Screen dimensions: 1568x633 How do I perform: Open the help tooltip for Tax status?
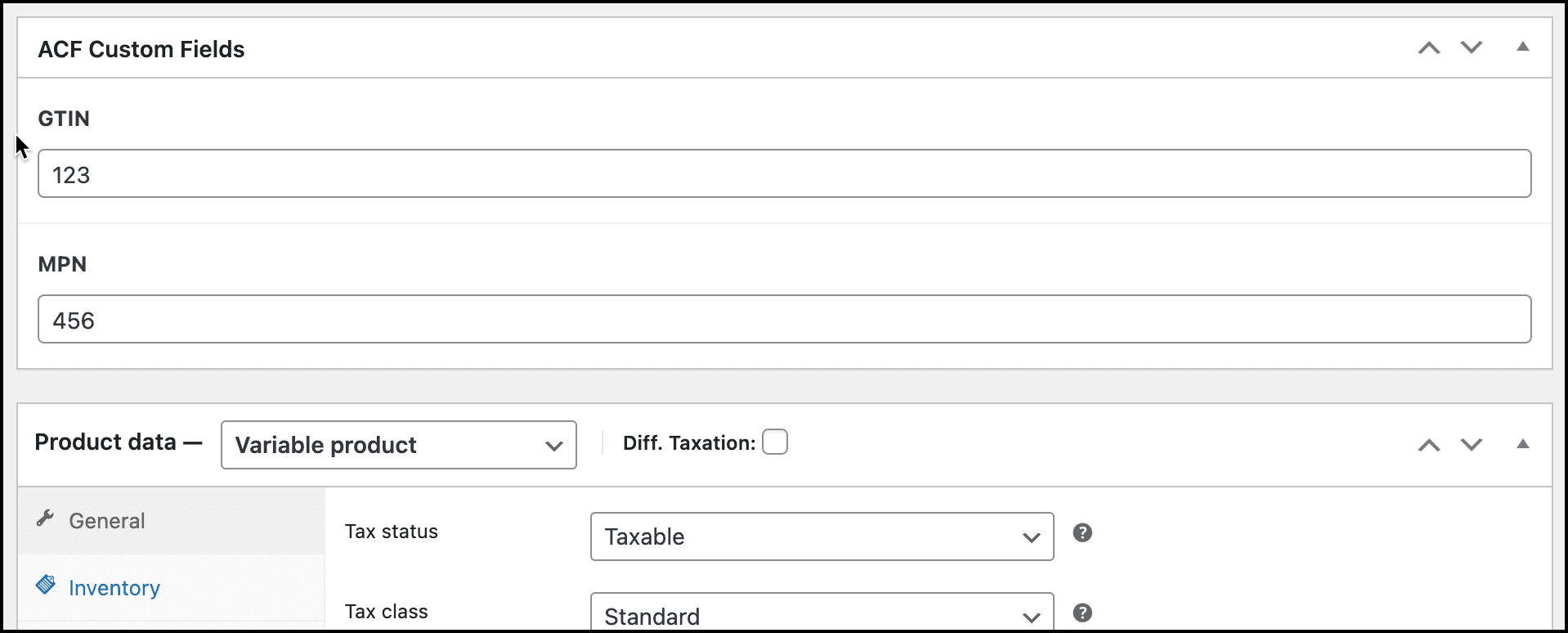click(1083, 533)
